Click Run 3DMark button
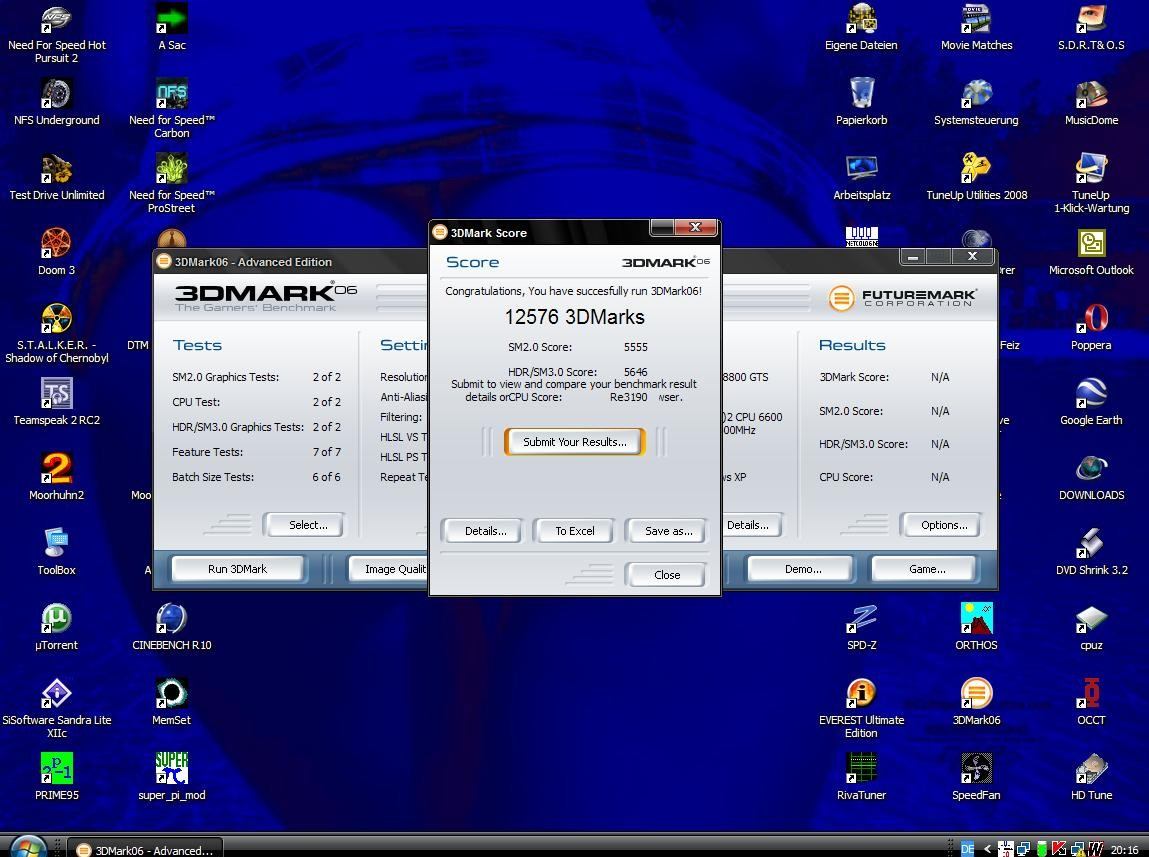 point(237,569)
